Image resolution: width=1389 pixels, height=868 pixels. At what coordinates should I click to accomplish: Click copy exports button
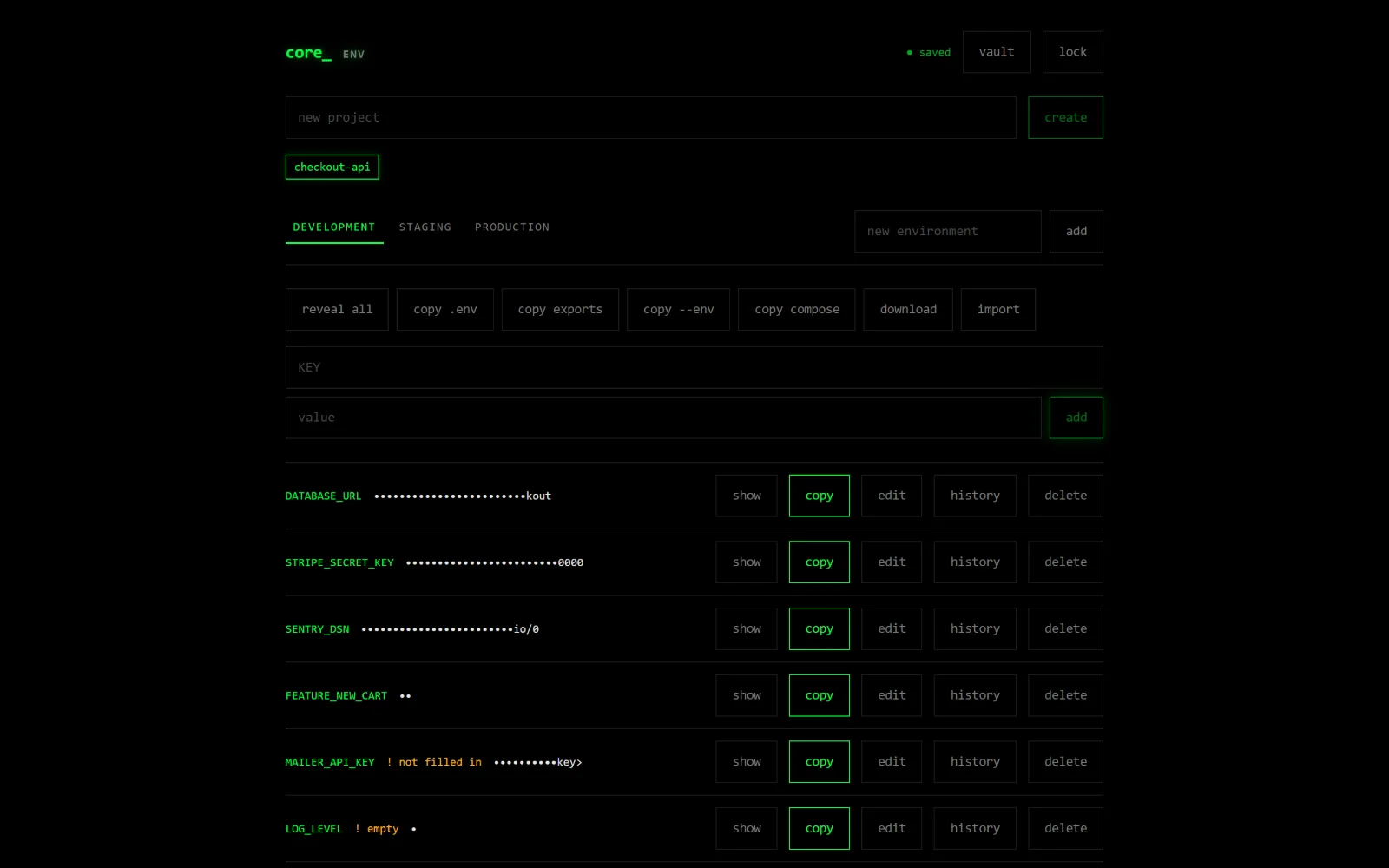pos(560,309)
